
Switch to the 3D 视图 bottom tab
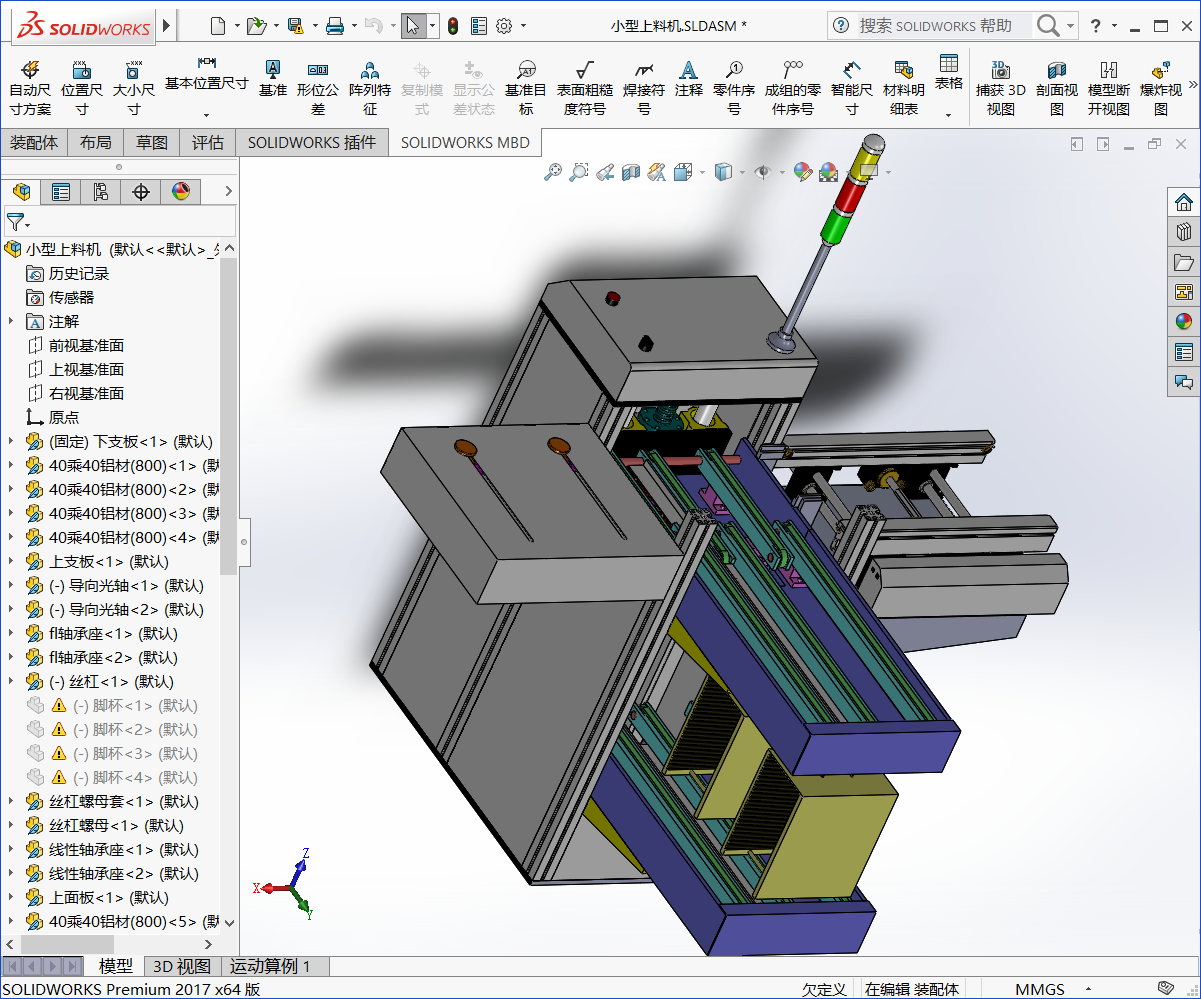(x=181, y=966)
